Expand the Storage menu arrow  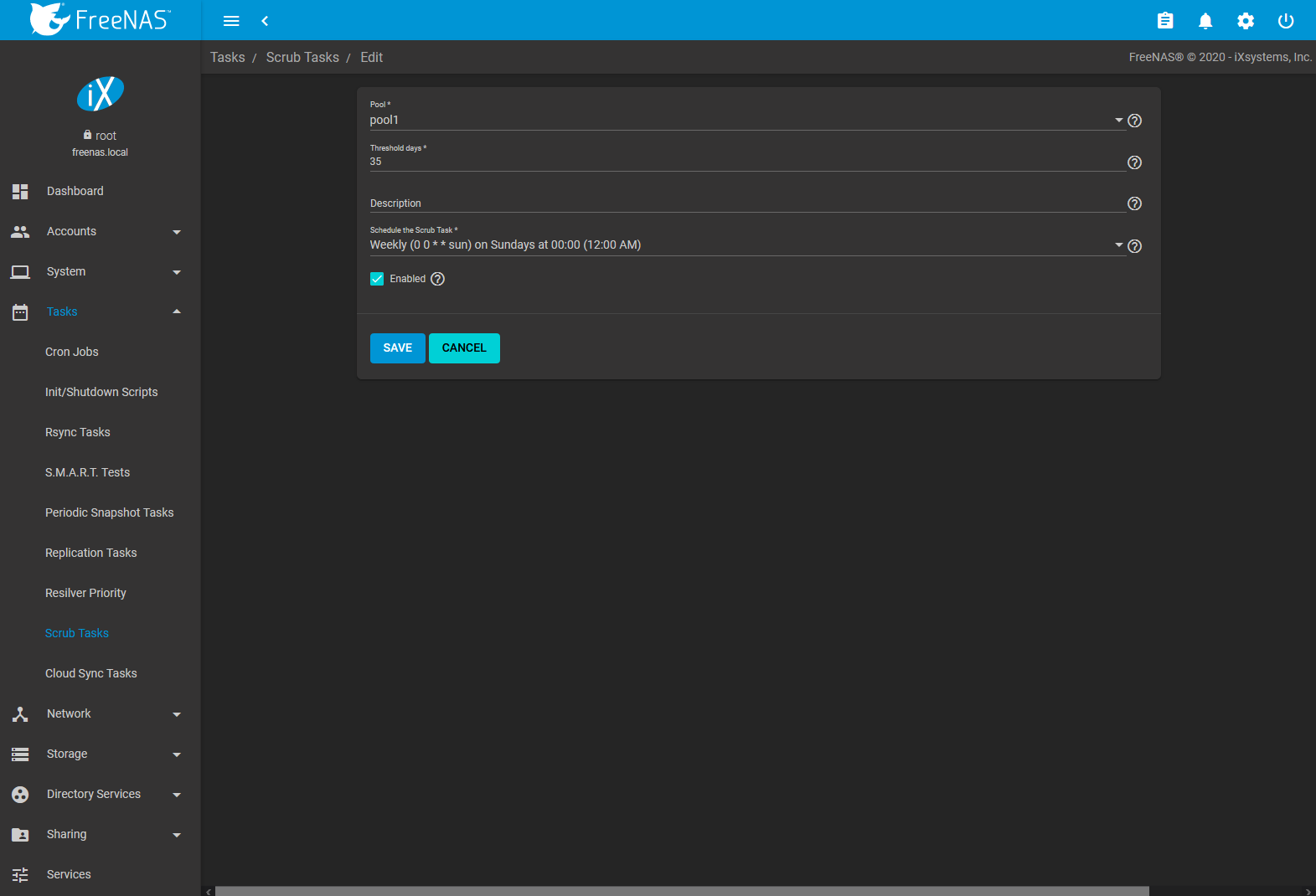[177, 754]
